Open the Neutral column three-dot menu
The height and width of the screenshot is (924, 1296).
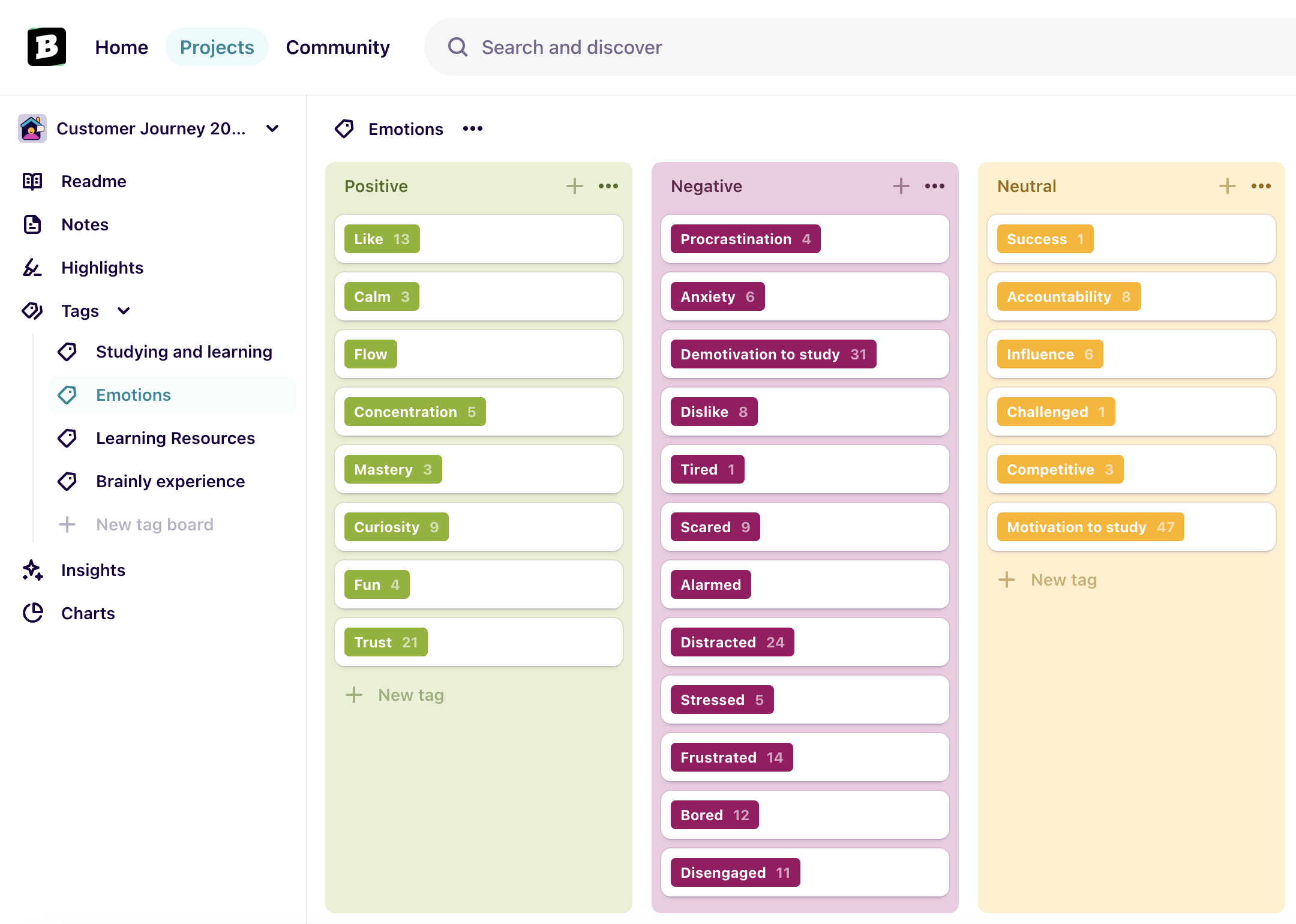1261,186
